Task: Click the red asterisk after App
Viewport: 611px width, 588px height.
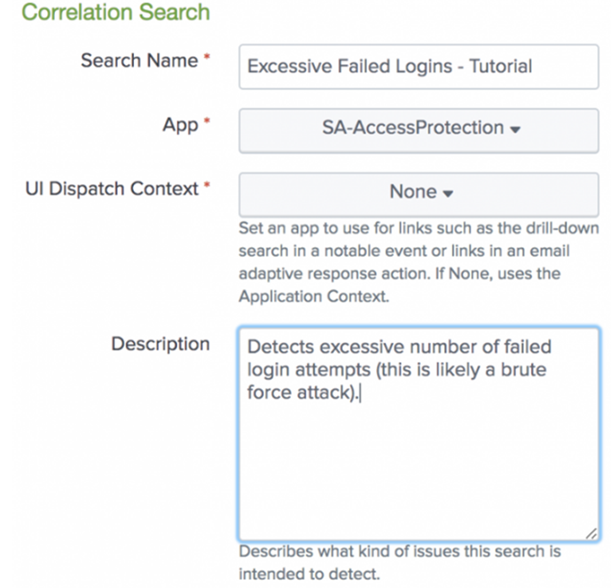Action: [207, 125]
